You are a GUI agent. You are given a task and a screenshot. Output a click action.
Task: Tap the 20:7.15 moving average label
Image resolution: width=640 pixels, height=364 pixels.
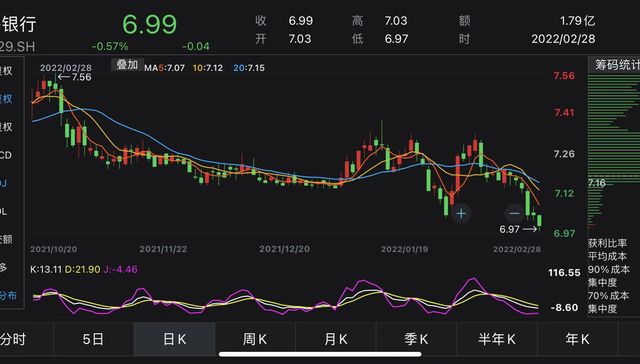point(249,68)
